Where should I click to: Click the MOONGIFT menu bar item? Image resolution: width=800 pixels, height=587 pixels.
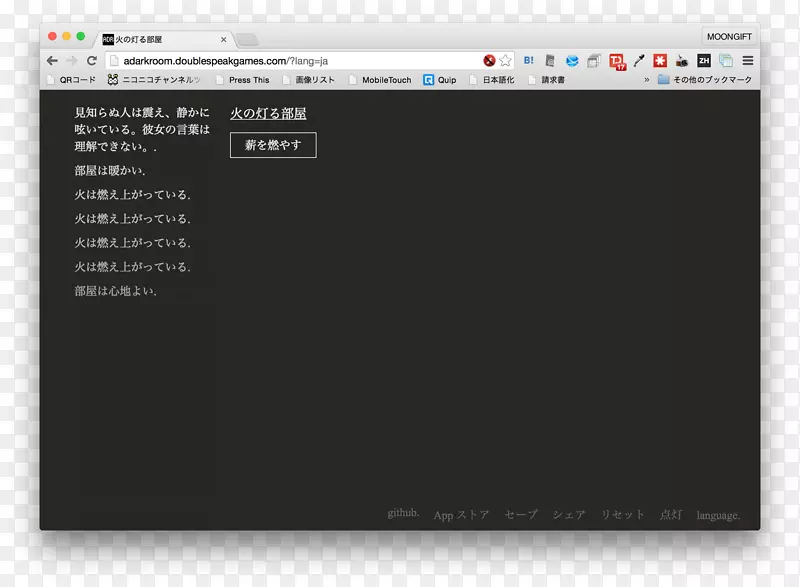730,35
